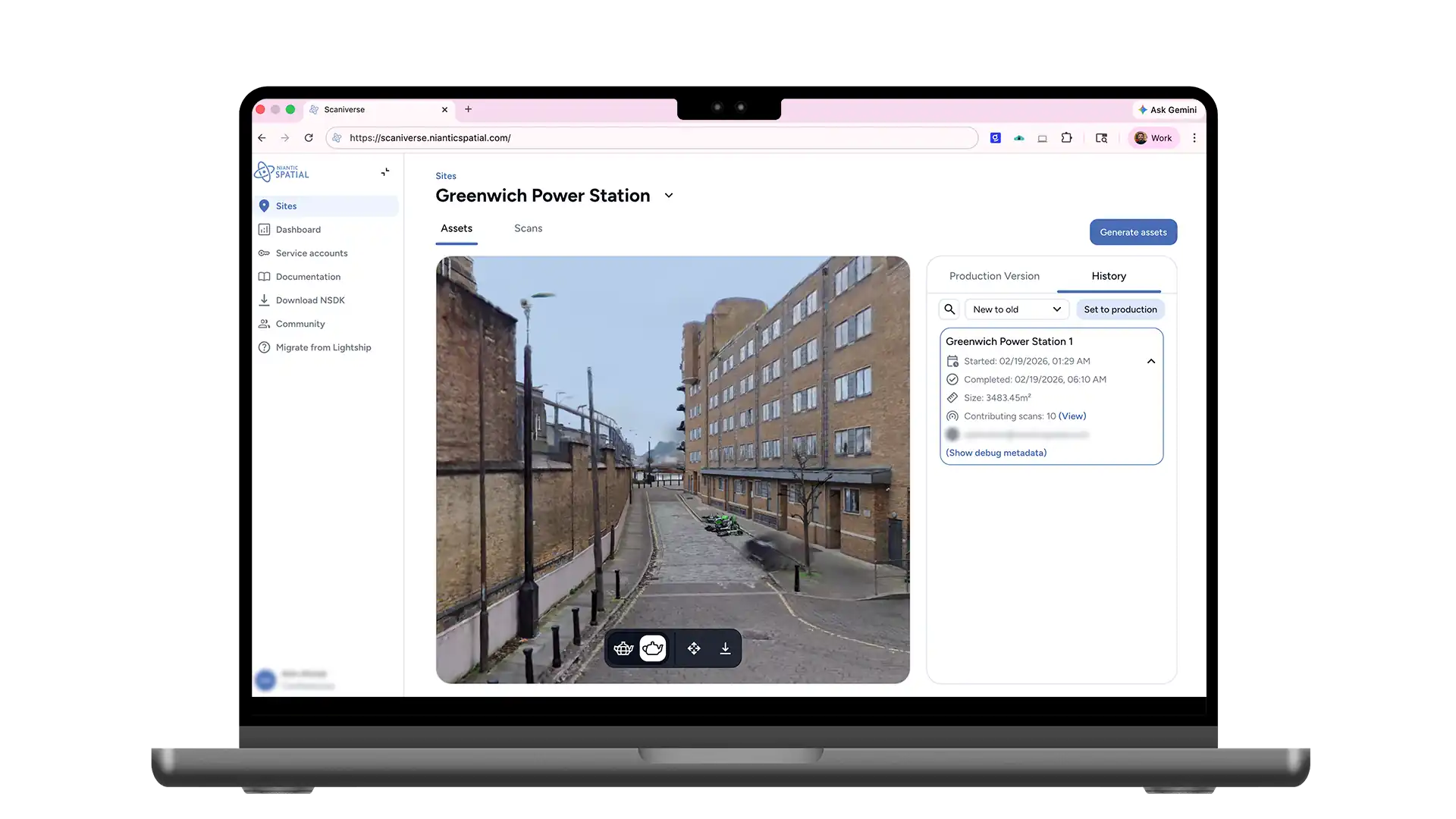Viewport: 1456px width, 819px height.
Task: Click the Niantic Spatial logo
Action: click(x=282, y=172)
